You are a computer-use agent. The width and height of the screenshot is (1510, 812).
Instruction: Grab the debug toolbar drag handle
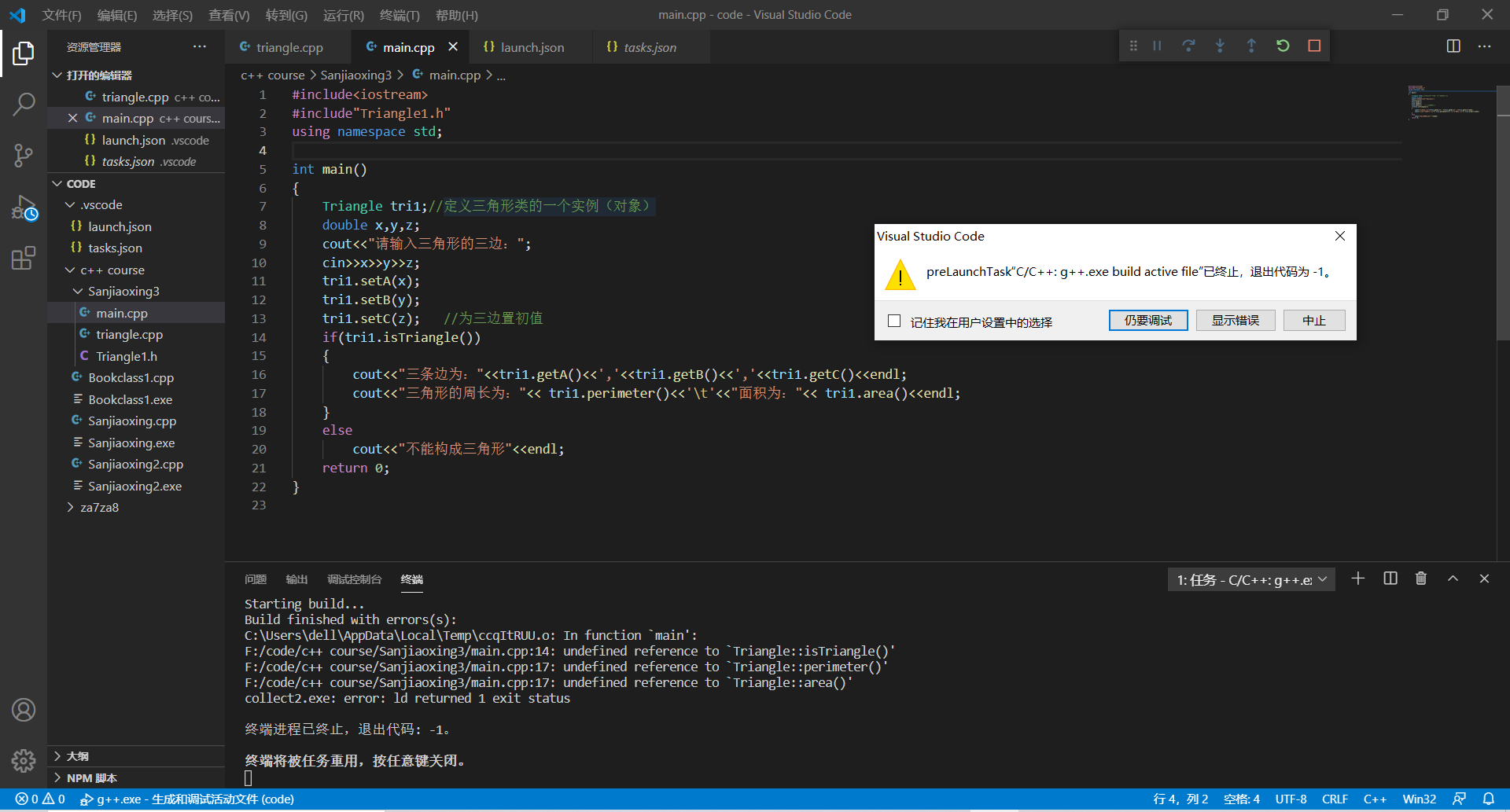[1133, 46]
